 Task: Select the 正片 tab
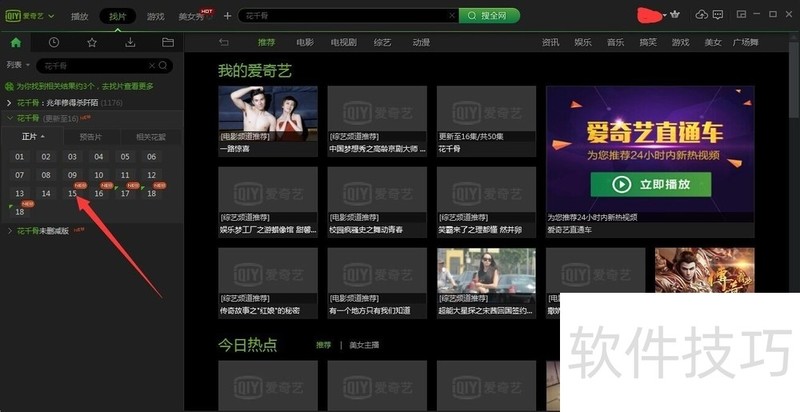pos(33,137)
